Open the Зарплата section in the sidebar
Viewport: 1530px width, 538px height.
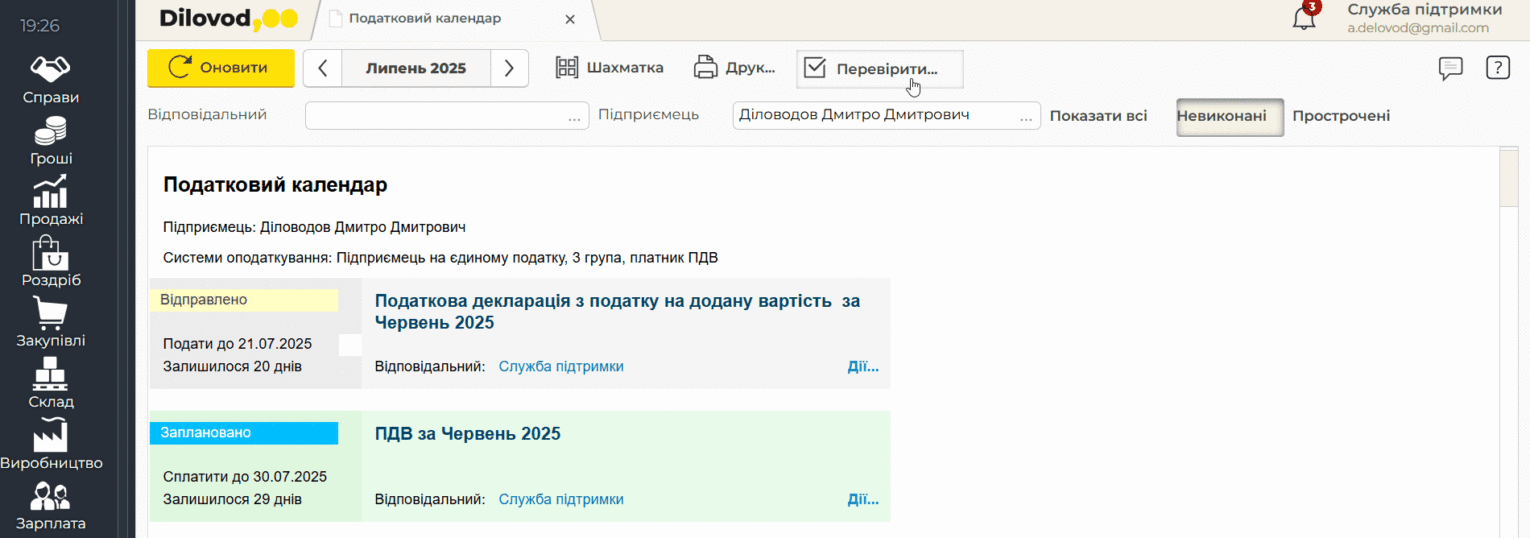51,506
